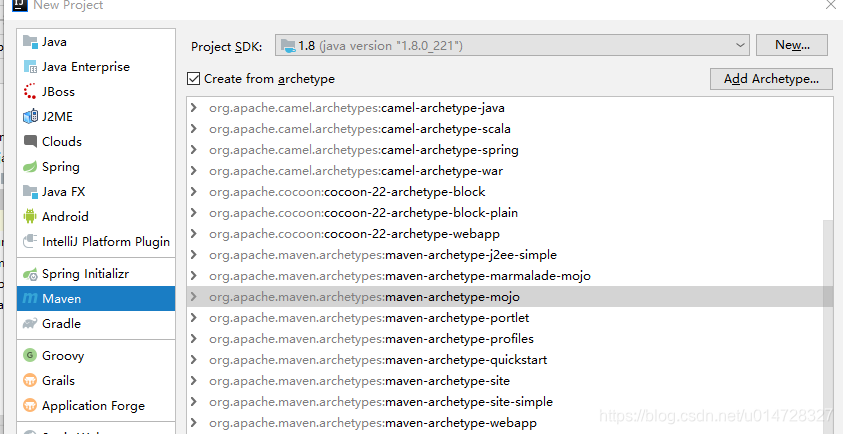Expand camel-archetype-spring entry
This screenshot has height=434, width=843.
pos(194,150)
